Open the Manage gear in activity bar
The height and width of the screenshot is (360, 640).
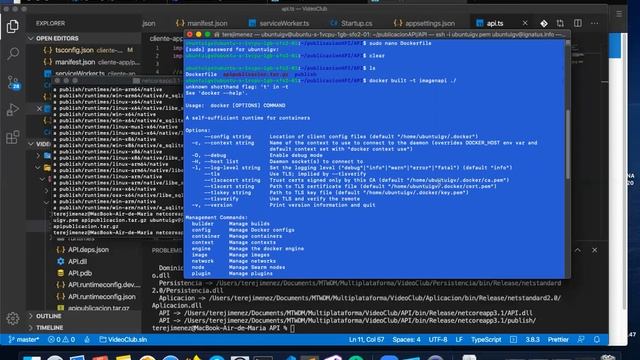pyautogui.click(x=13, y=318)
